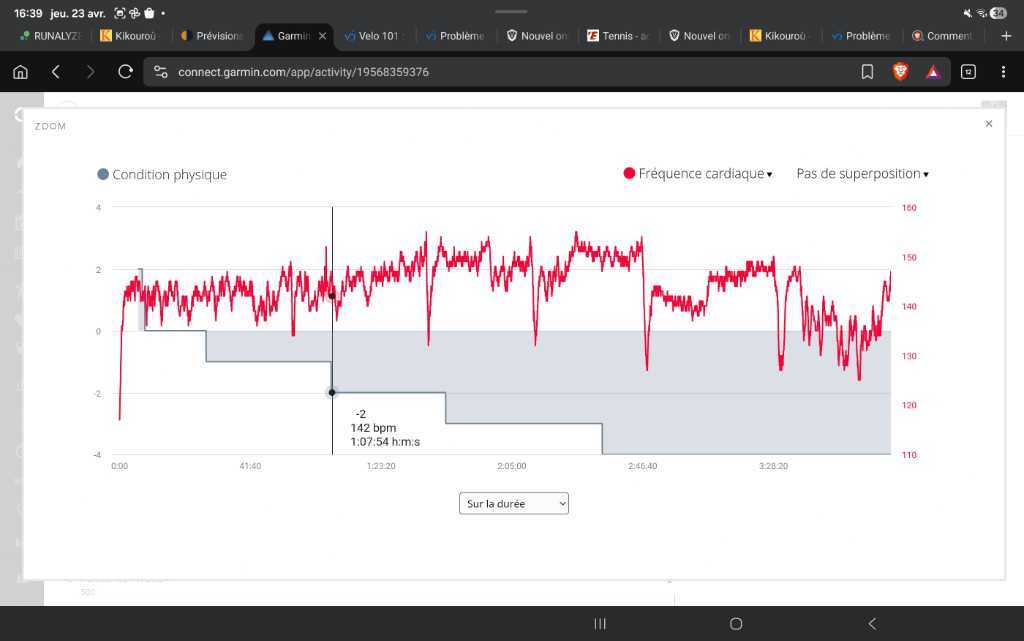The image size is (1024, 641).
Task: Expand the Pas de superposition dropdown
Action: coord(862,174)
